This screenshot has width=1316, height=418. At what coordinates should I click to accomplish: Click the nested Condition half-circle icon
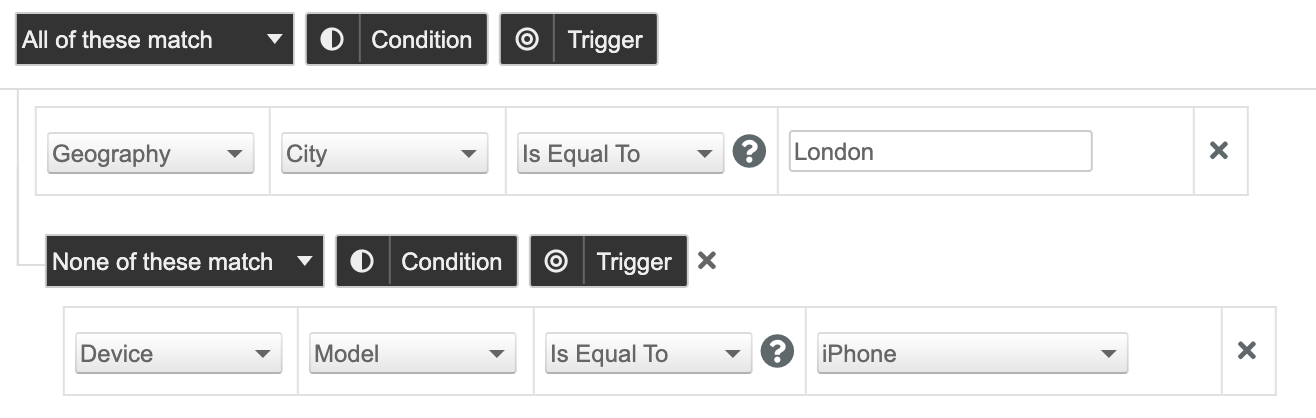(362, 262)
